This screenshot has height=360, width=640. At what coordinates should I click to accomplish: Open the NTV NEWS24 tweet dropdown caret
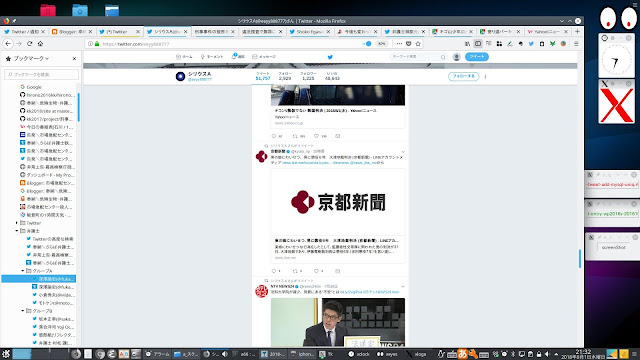pos(403,287)
